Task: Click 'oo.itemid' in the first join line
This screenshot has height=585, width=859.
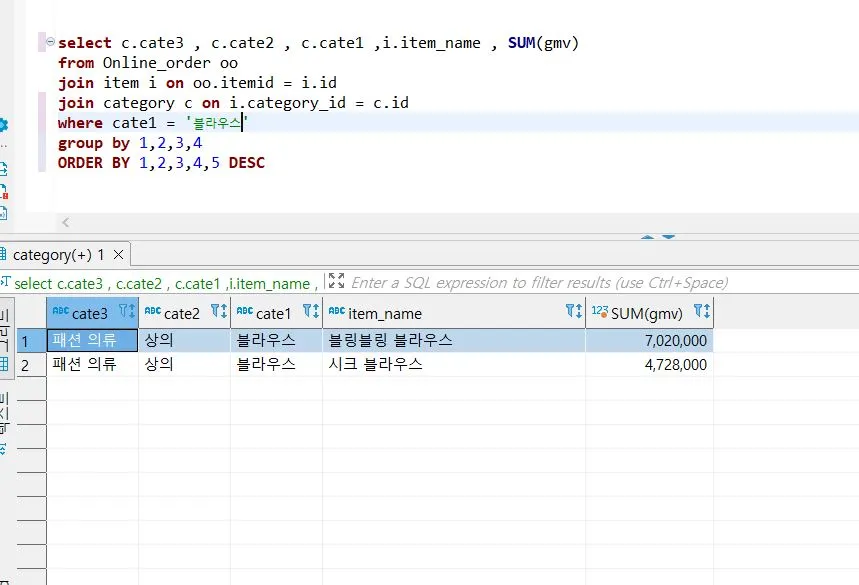Action: coord(233,83)
